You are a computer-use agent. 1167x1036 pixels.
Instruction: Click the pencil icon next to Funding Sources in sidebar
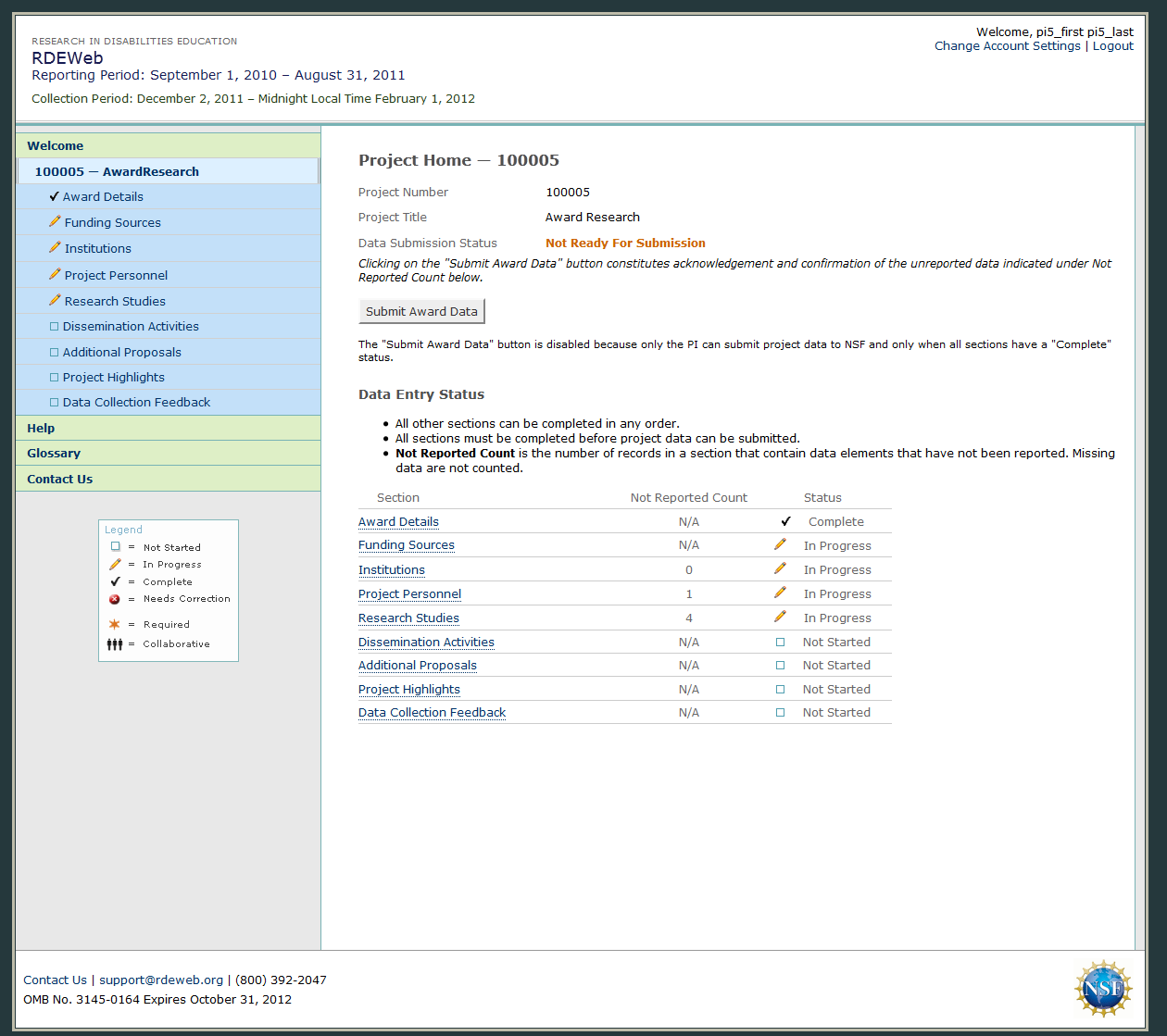coord(55,222)
